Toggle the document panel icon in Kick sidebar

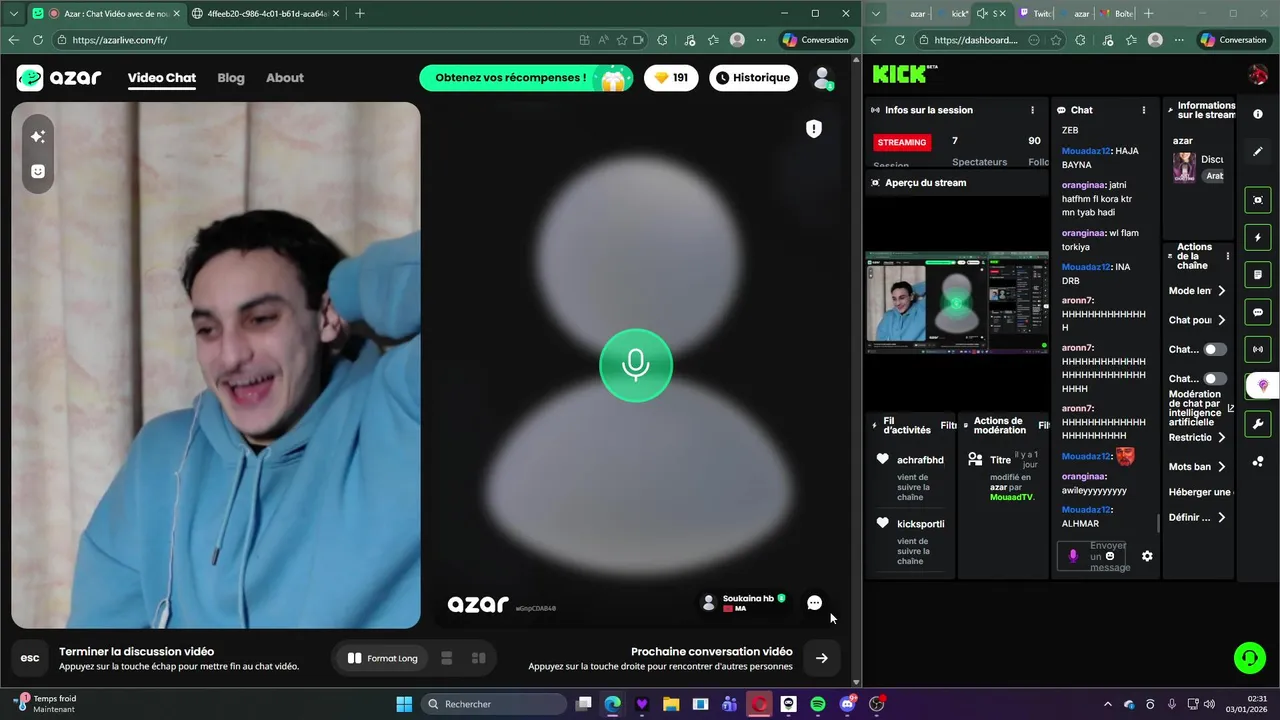[1258, 275]
